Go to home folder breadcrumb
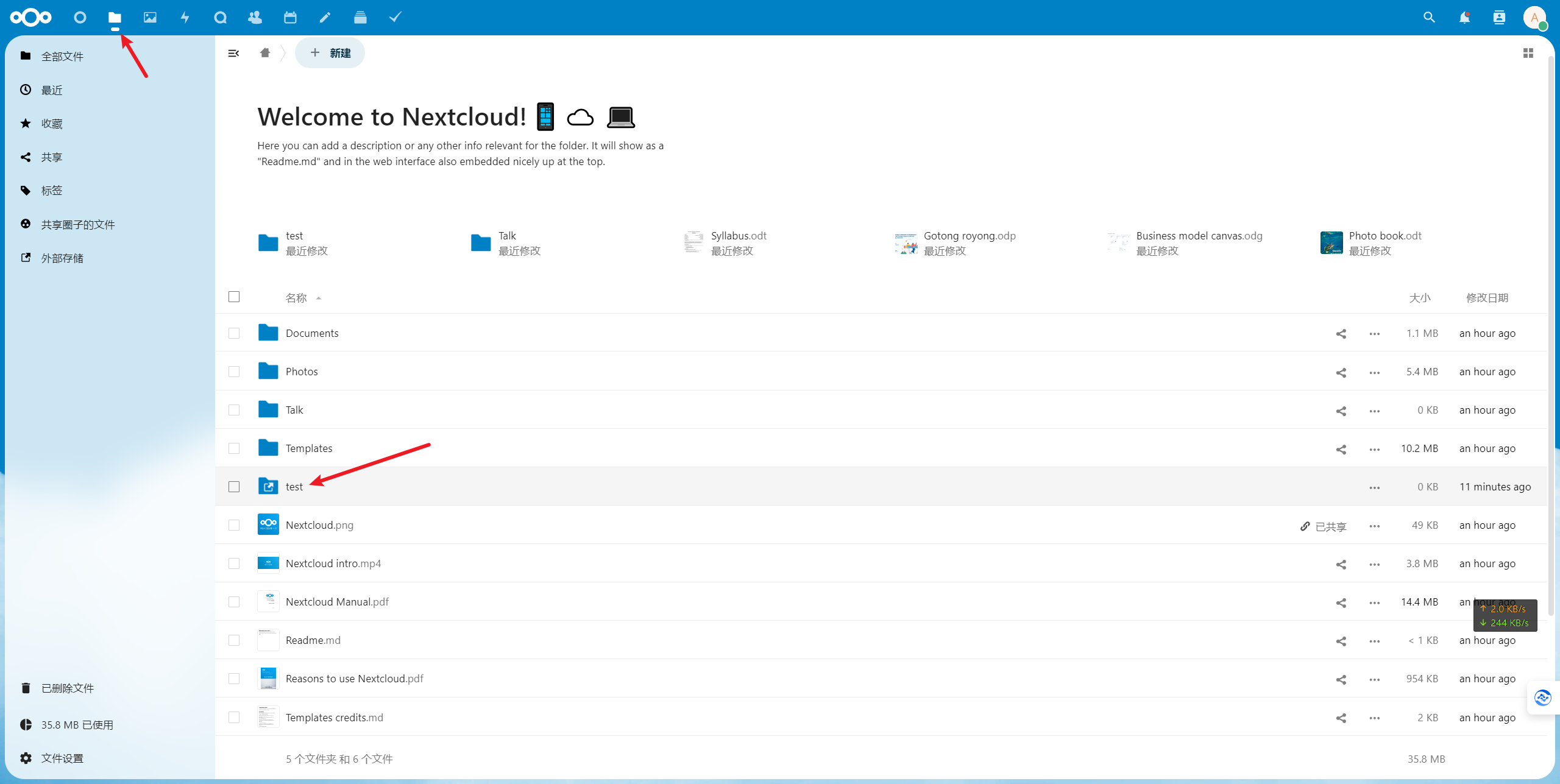Viewport: 1560px width, 784px height. [264, 53]
